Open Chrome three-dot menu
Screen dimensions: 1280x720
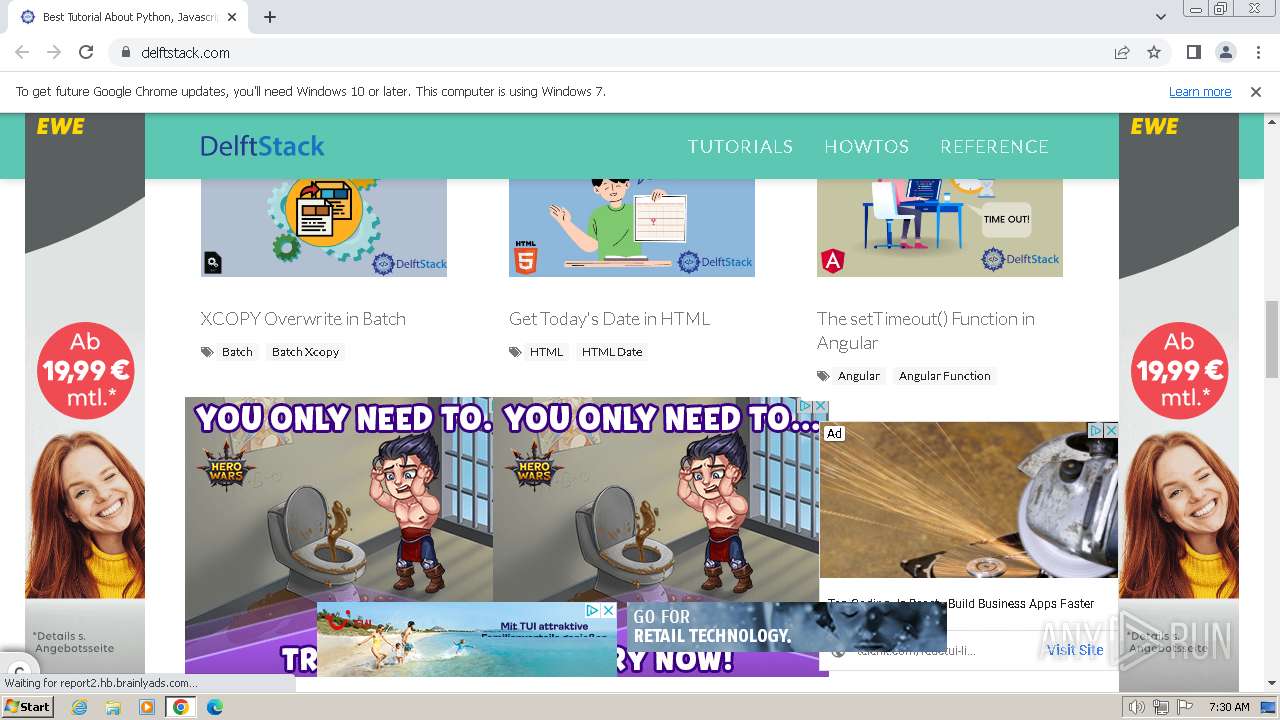(1258, 52)
